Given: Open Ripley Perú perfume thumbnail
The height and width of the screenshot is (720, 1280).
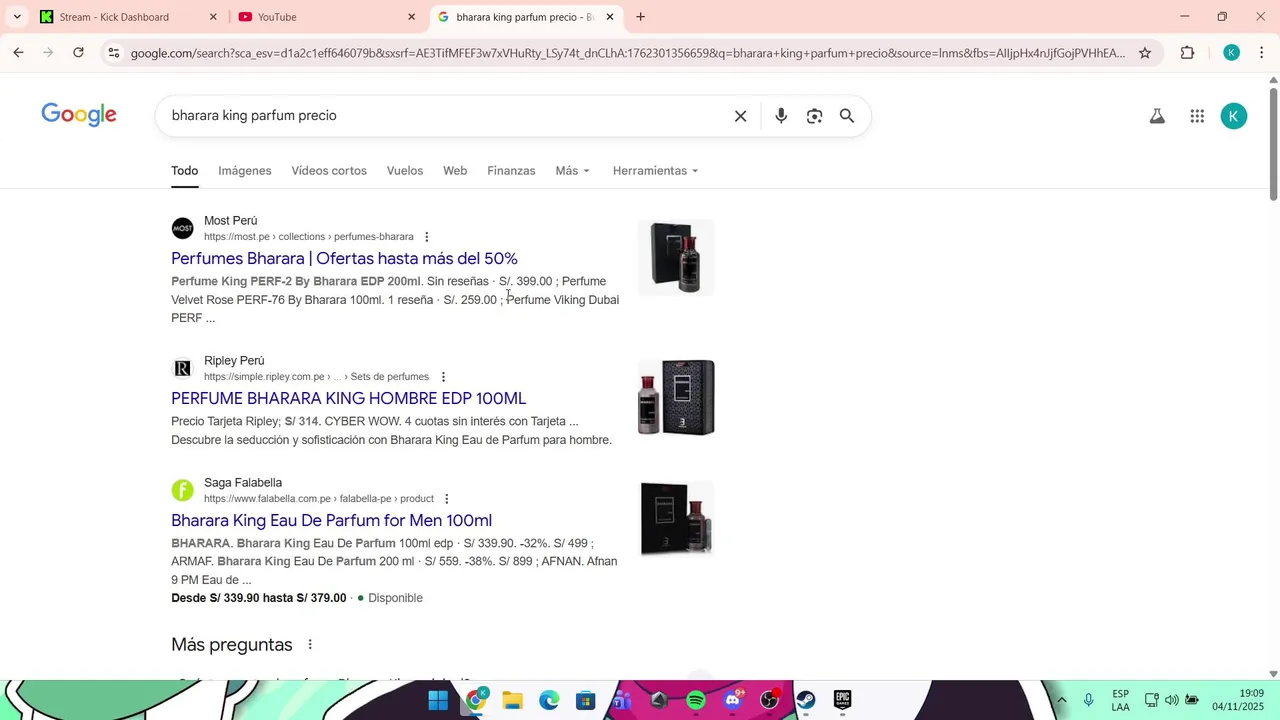Looking at the screenshot, I should (x=676, y=398).
